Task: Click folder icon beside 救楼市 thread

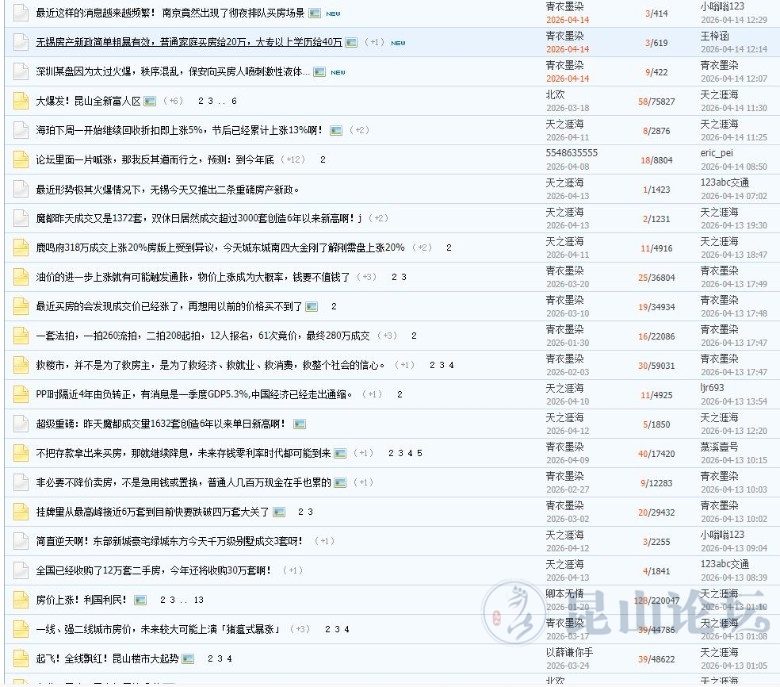Action: (20, 365)
